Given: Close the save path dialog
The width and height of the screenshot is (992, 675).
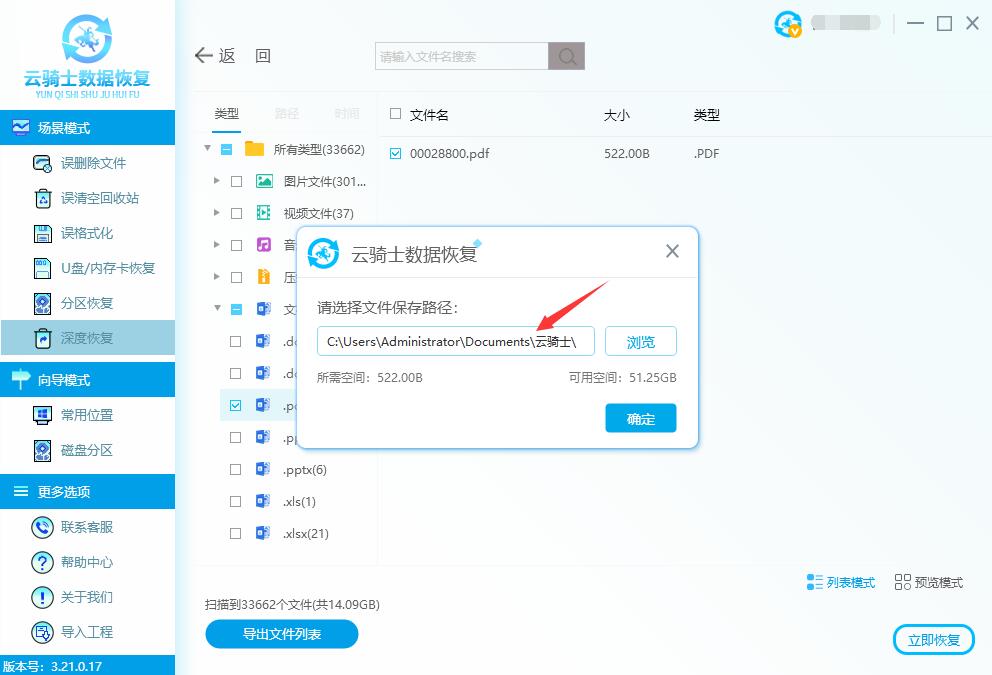Looking at the screenshot, I should pos(673,251).
